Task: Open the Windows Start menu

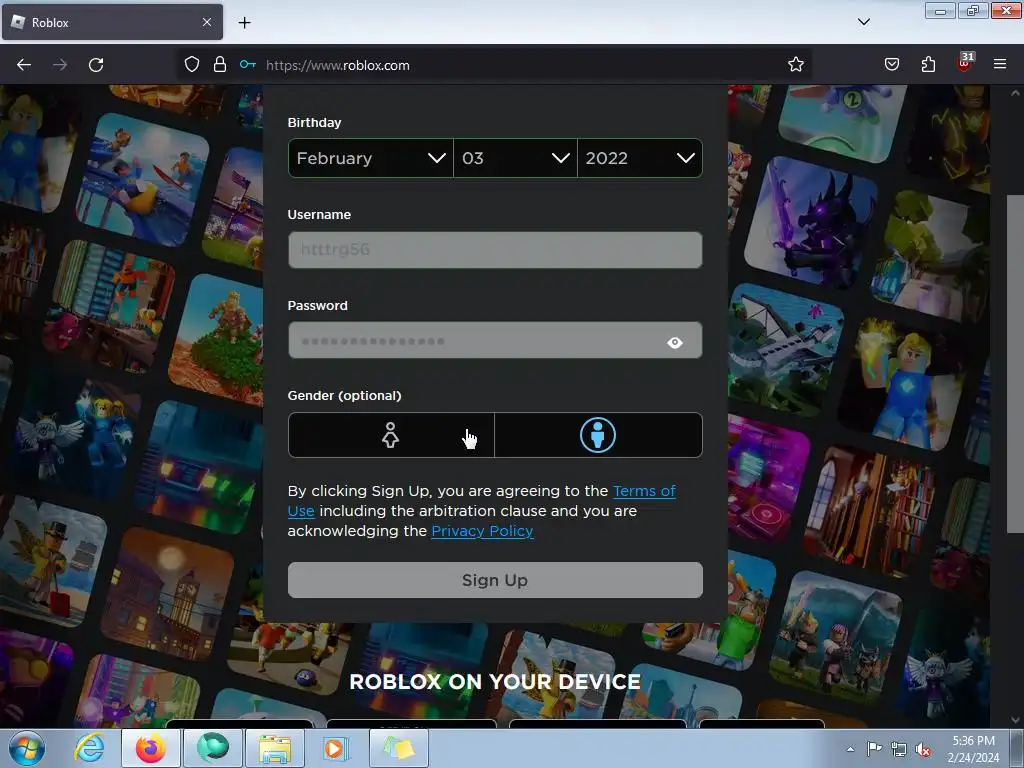Action: point(27,748)
